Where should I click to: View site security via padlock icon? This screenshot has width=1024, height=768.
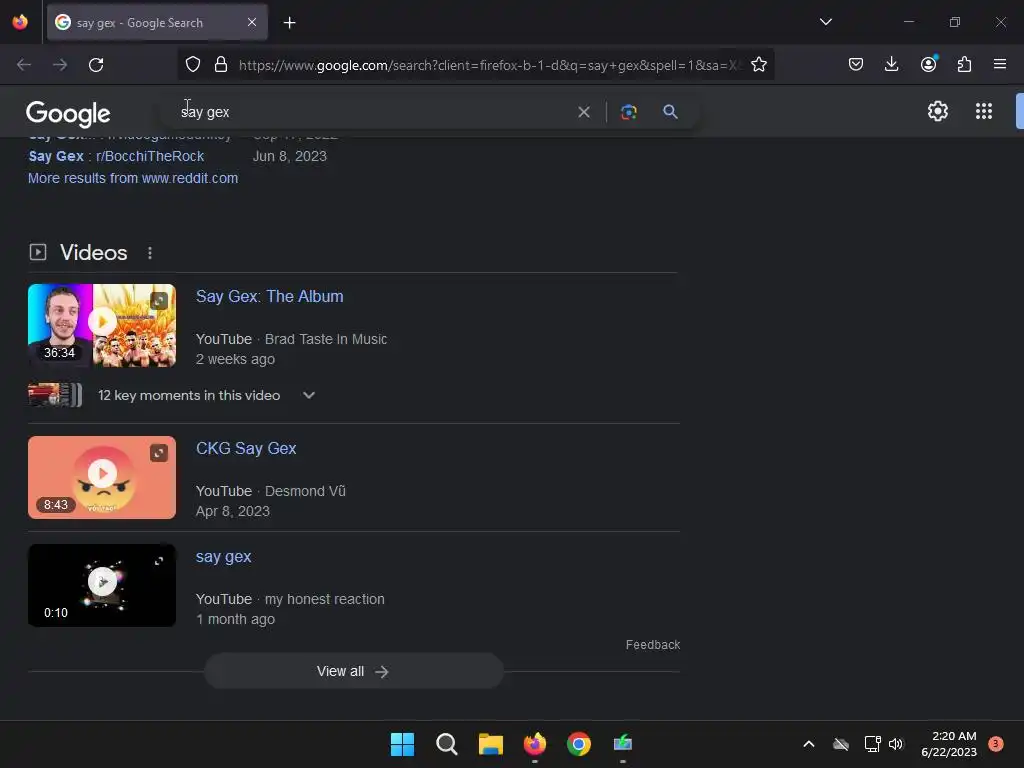tap(221, 65)
